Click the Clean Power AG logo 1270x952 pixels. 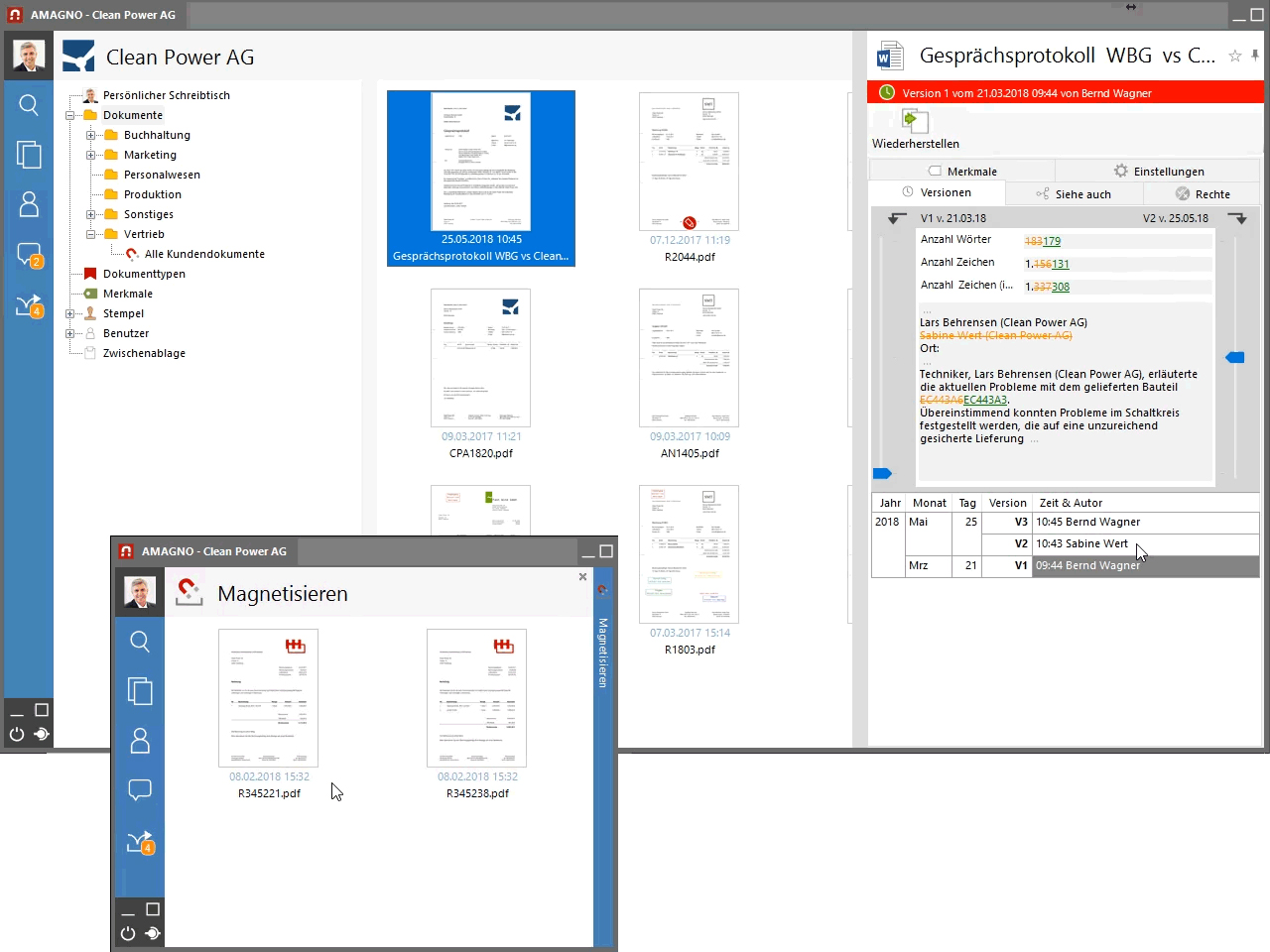tap(78, 56)
